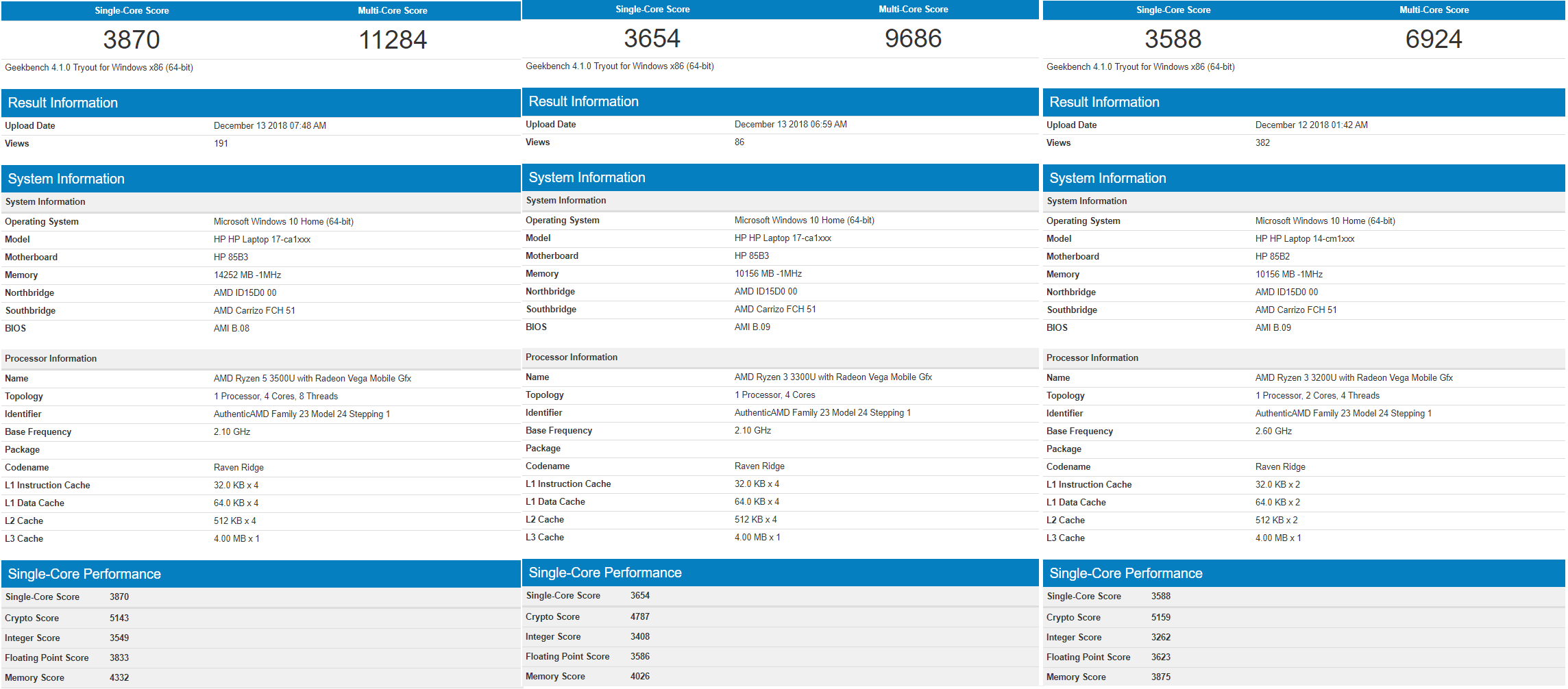Click the floating point score 3623
Screen dimensions: 1568x689
pos(1161,657)
